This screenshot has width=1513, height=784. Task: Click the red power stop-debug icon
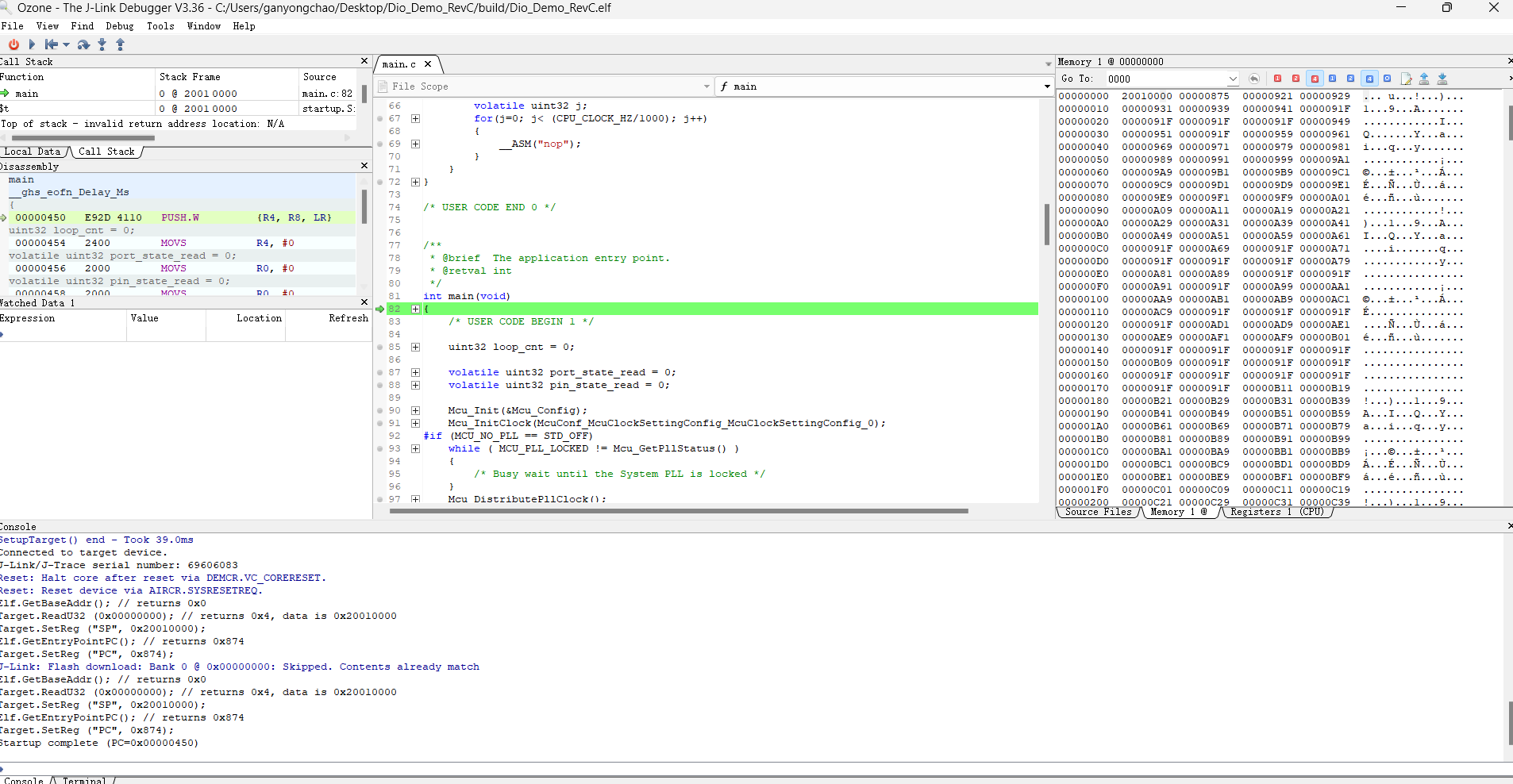(13, 44)
